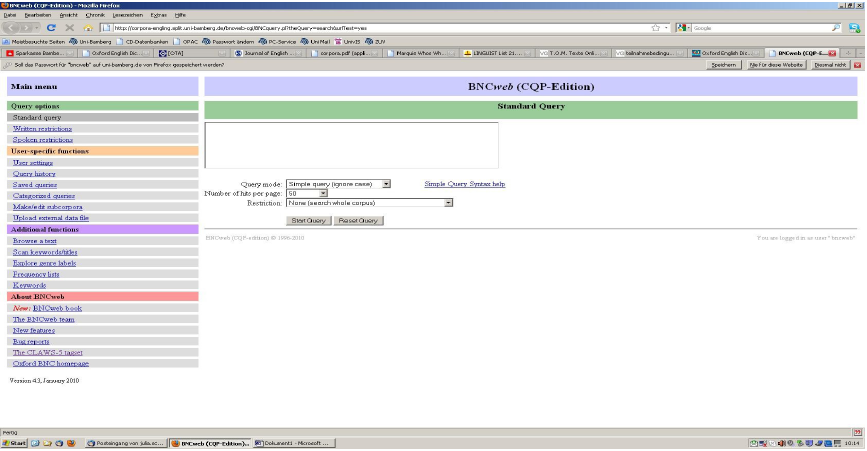Click the key icon on password bar

(x=7, y=65)
